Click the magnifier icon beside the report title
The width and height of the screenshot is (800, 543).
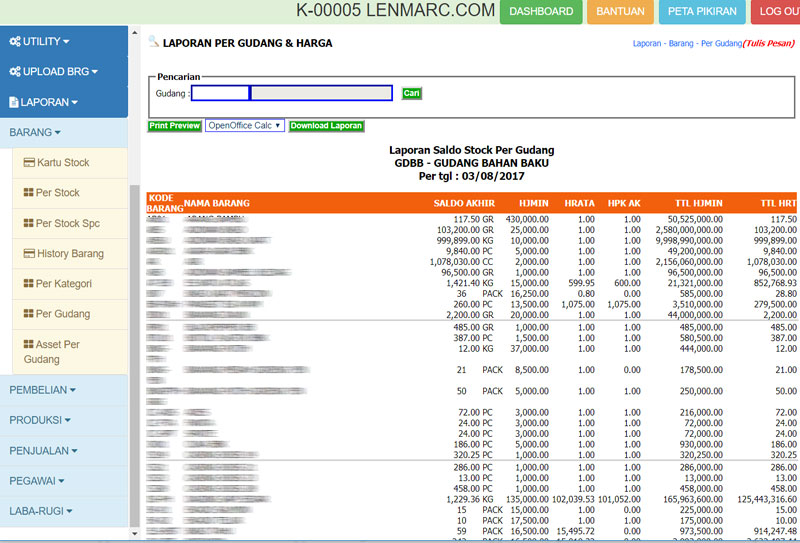[x=153, y=42]
